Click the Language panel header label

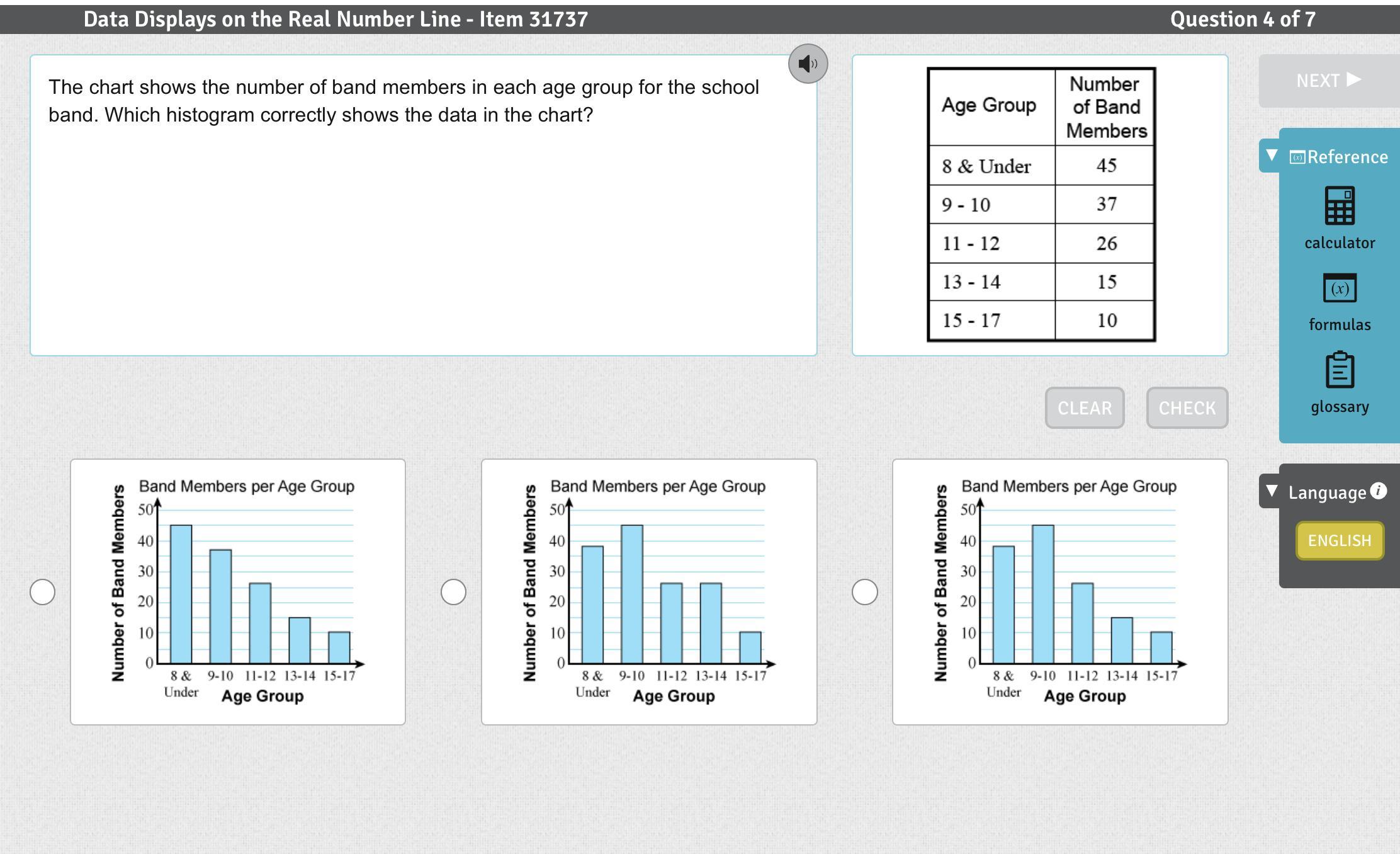pos(1326,492)
